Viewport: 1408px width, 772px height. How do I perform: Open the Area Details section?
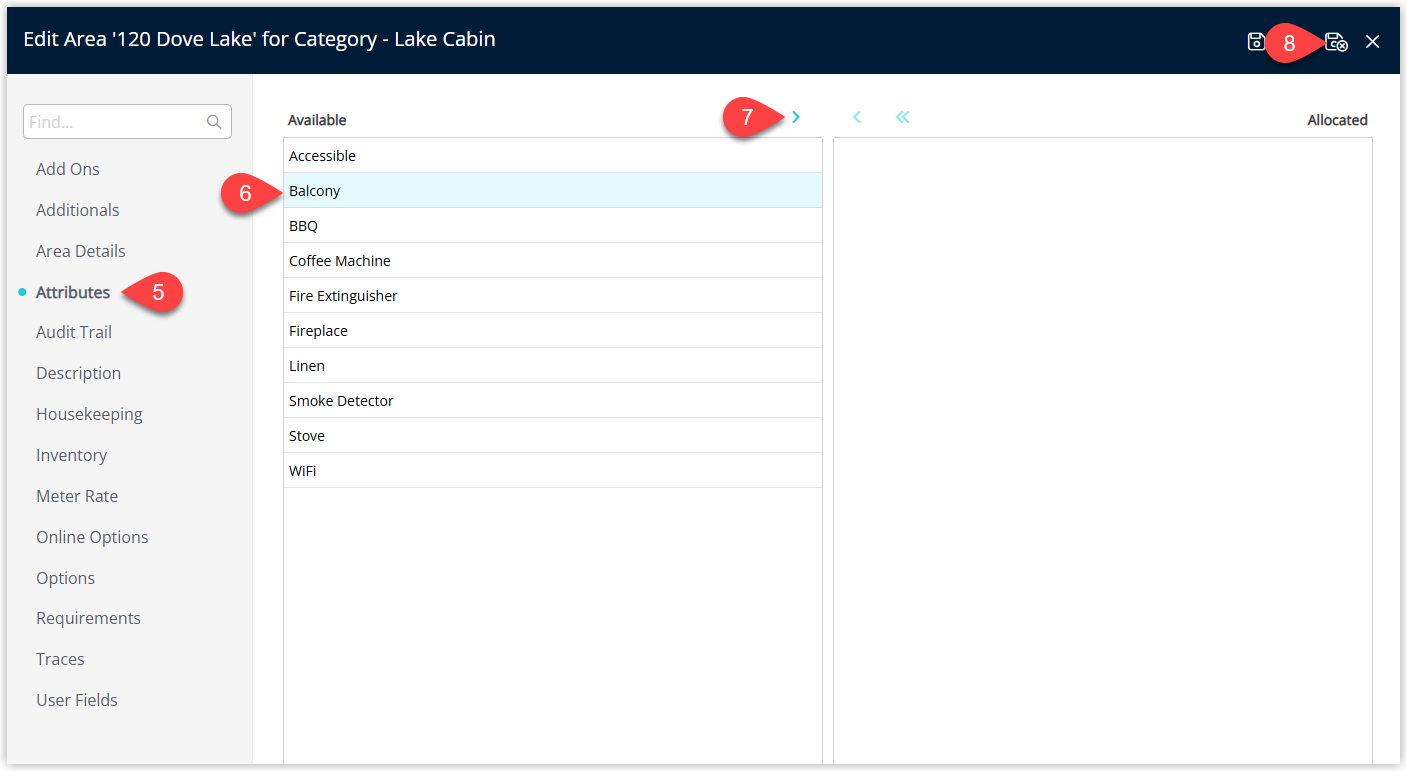81,251
